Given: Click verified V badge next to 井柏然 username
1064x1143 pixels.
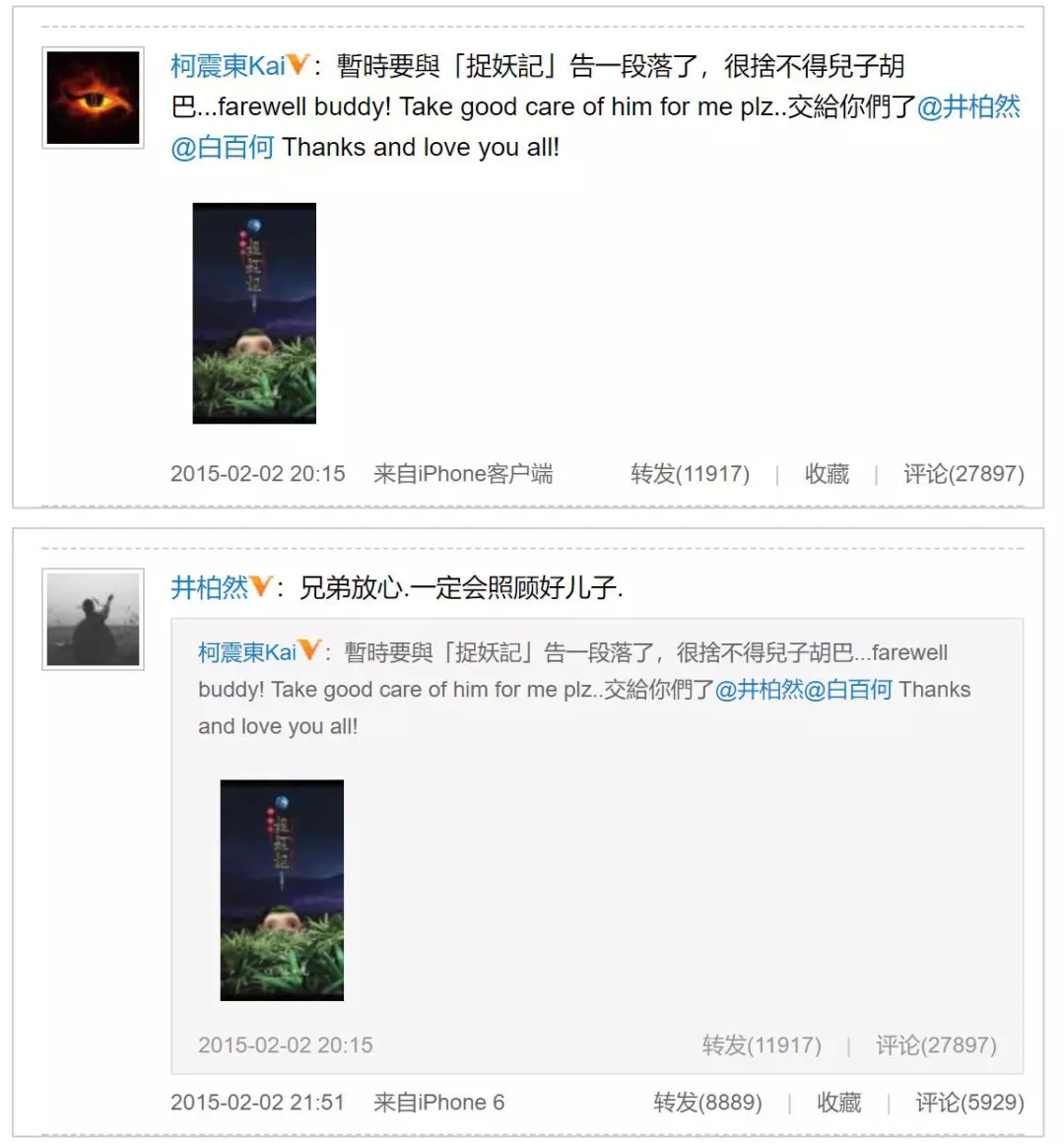Looking at the screenshot, I should (x=261, y=587).
